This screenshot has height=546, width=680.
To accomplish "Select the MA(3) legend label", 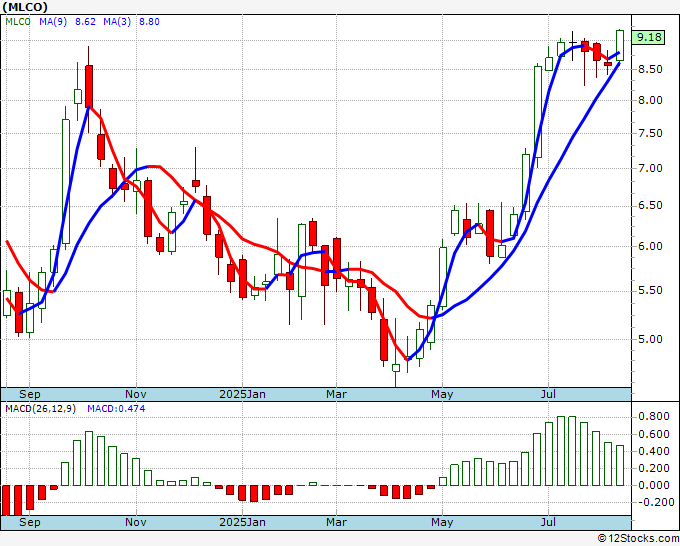I will coord(117,22).
